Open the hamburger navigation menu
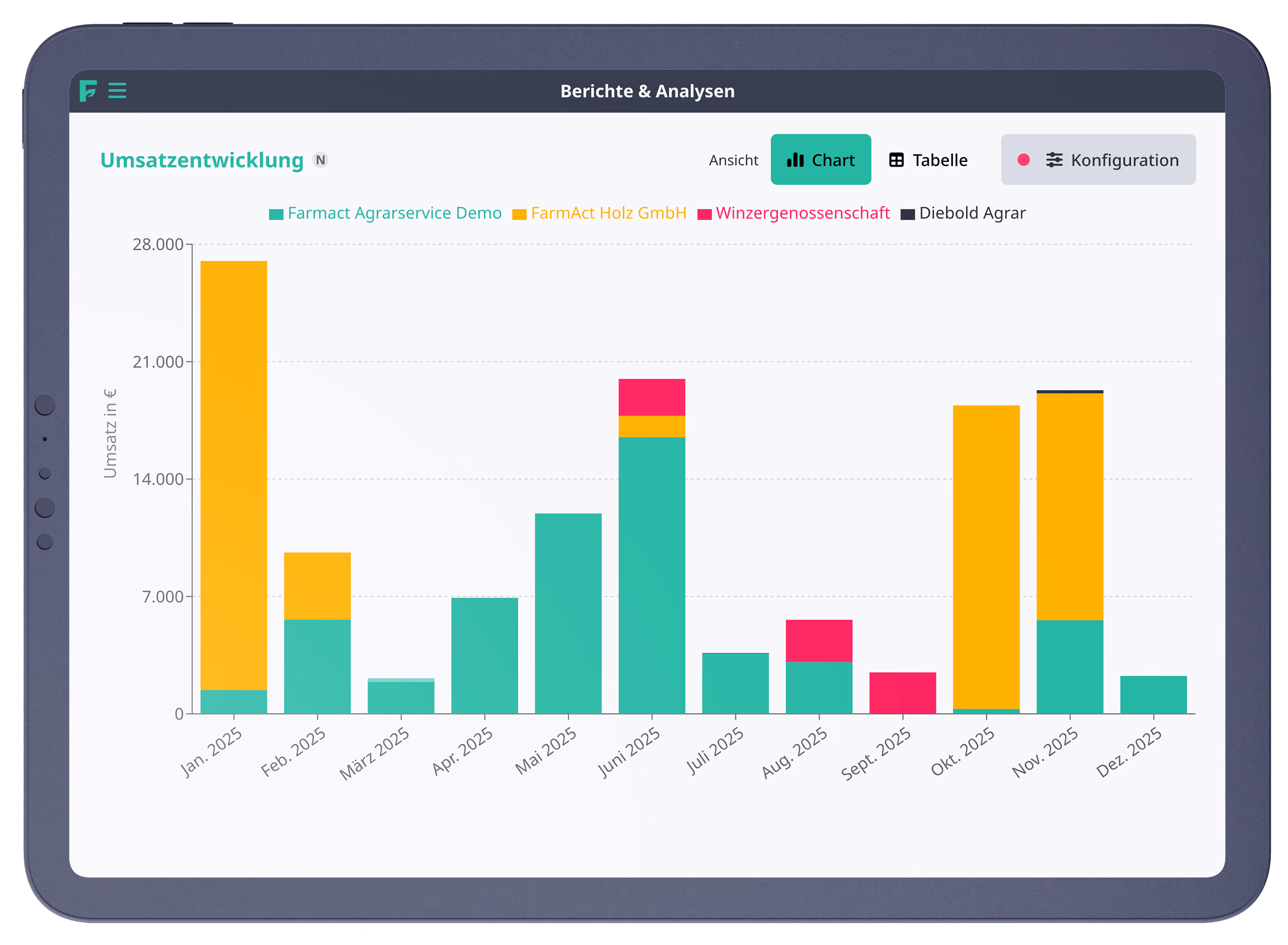Image resolution: width=1288 pixels, height=945 pixels. pos(117,90)
